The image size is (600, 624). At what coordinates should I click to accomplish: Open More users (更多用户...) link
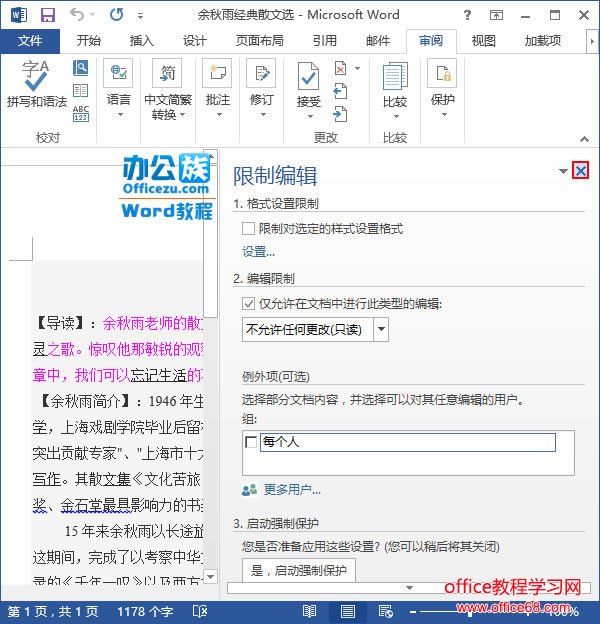(292, 489)
